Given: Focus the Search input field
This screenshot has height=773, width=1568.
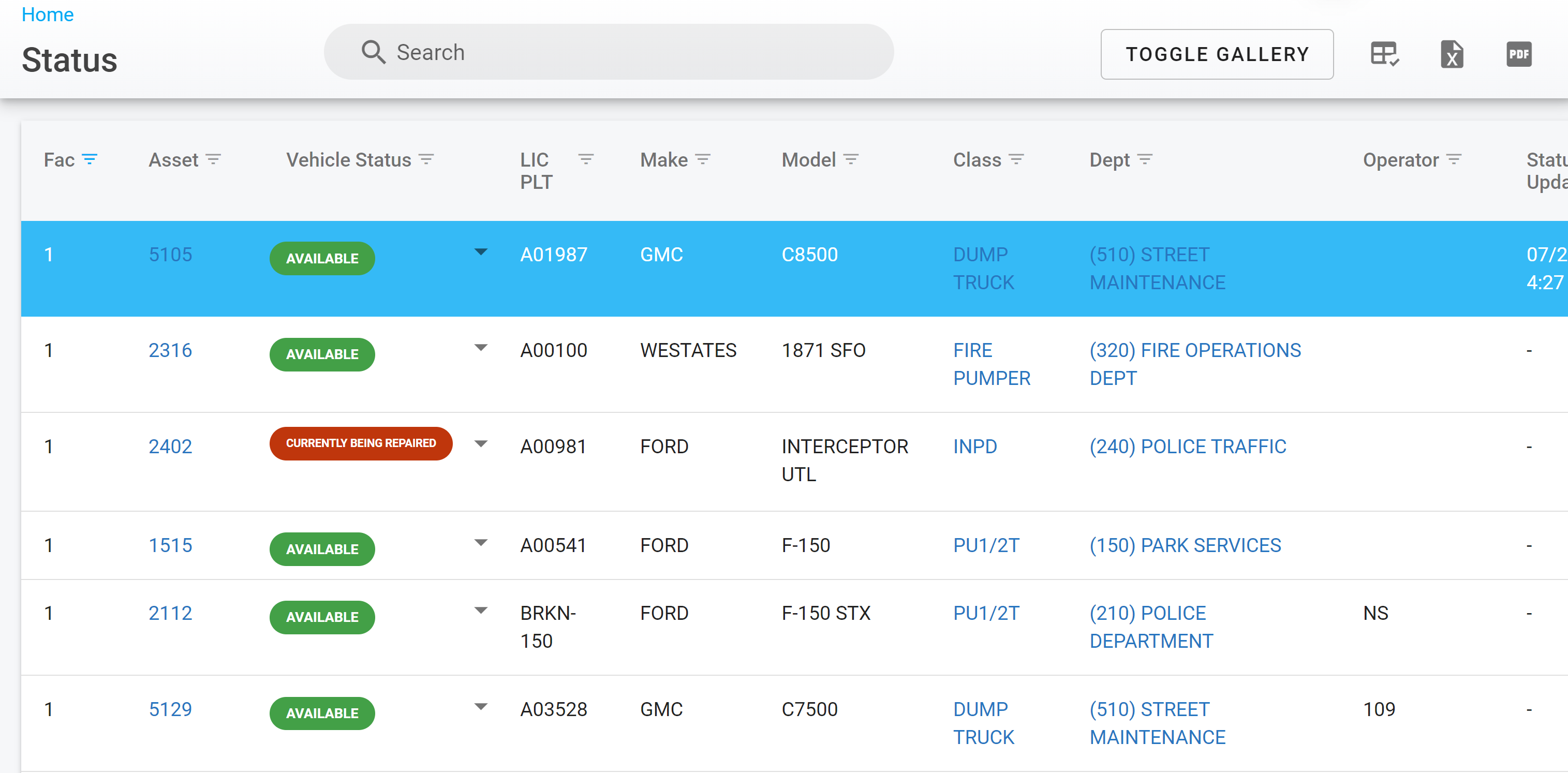Looking at the screenshot, I should 609,52.
